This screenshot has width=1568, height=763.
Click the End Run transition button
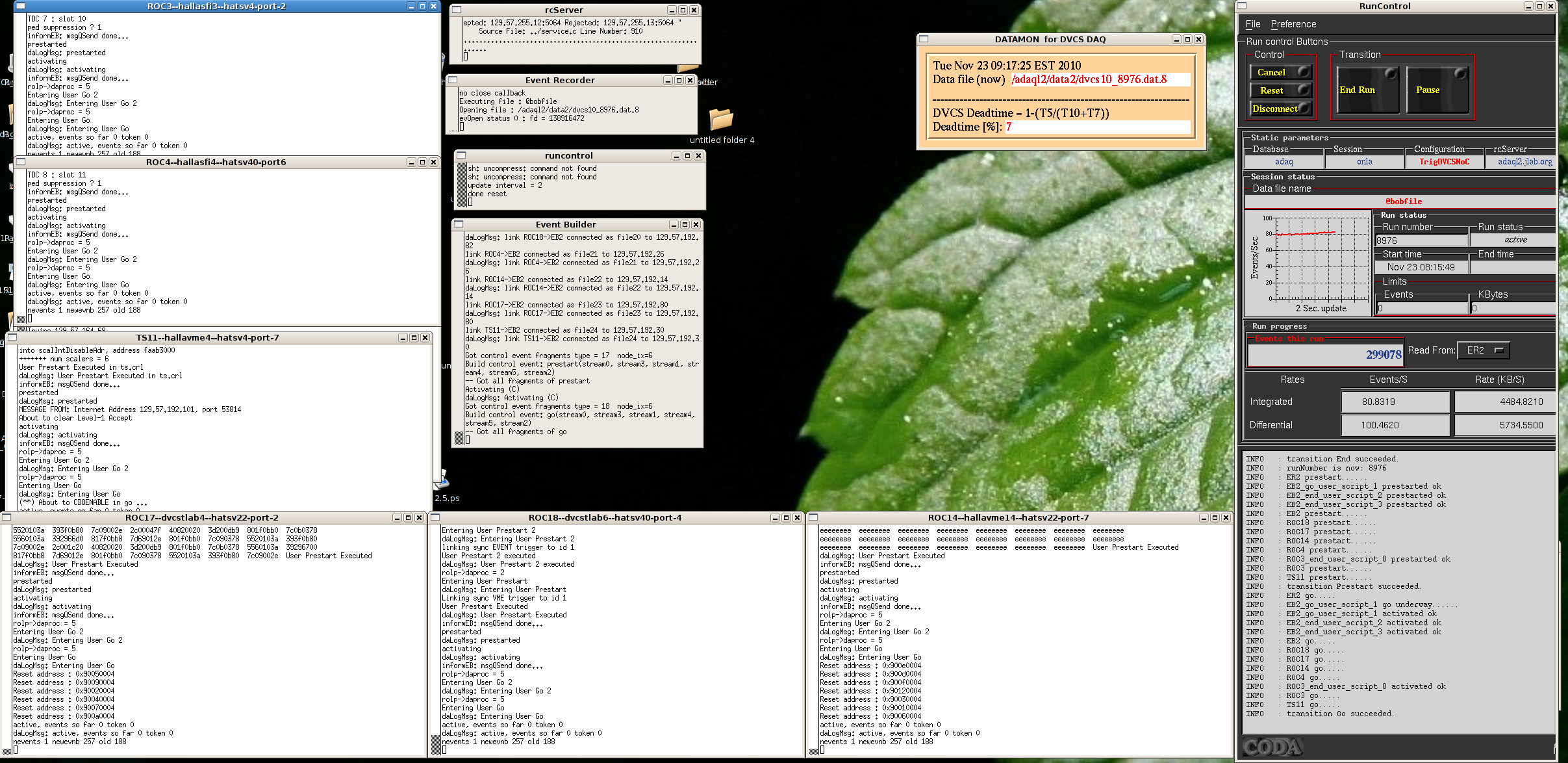pyautogui.click(x=1367, y=90)
